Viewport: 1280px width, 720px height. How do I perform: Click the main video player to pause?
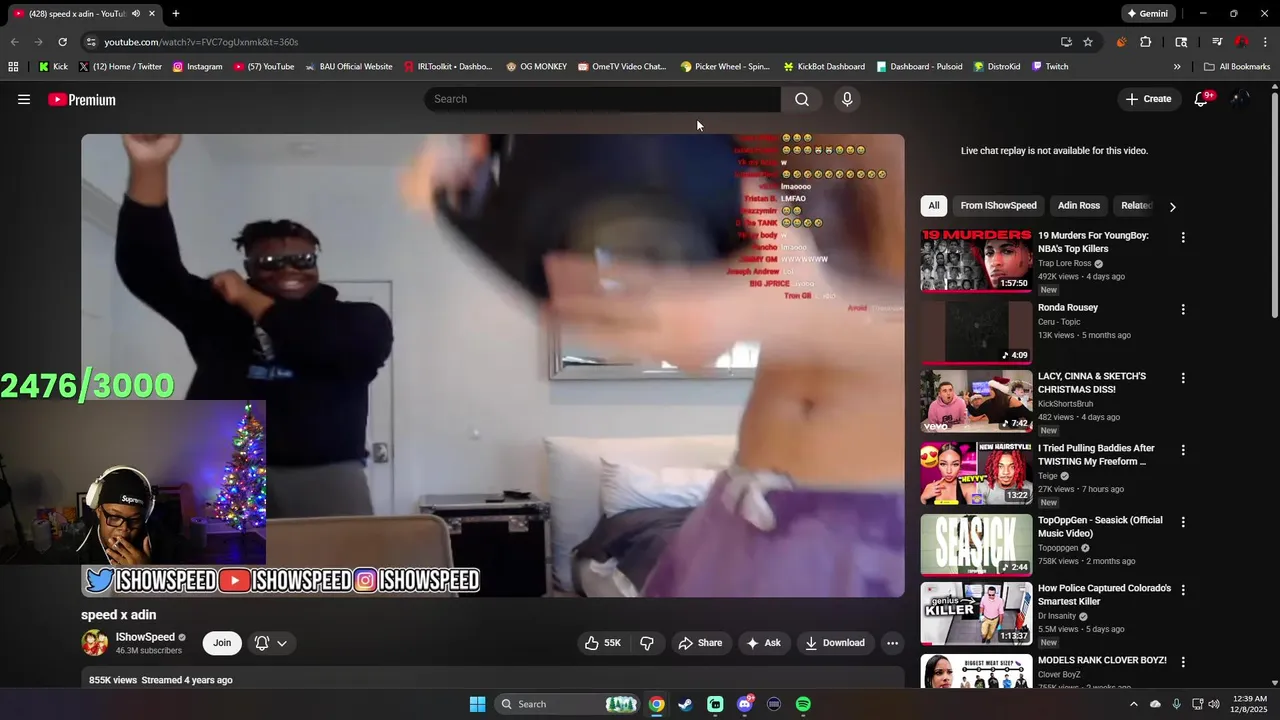pos(493,365)
